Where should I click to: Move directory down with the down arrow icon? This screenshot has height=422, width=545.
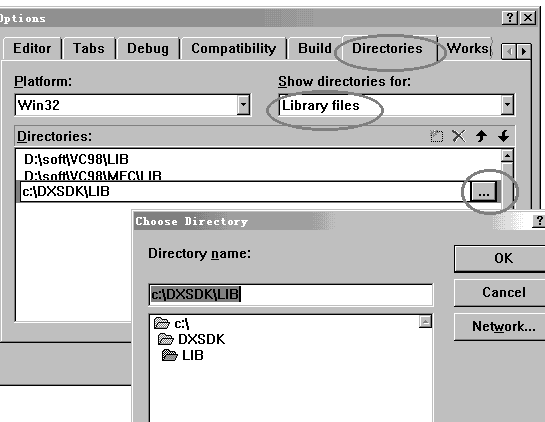tap(503, 136)
